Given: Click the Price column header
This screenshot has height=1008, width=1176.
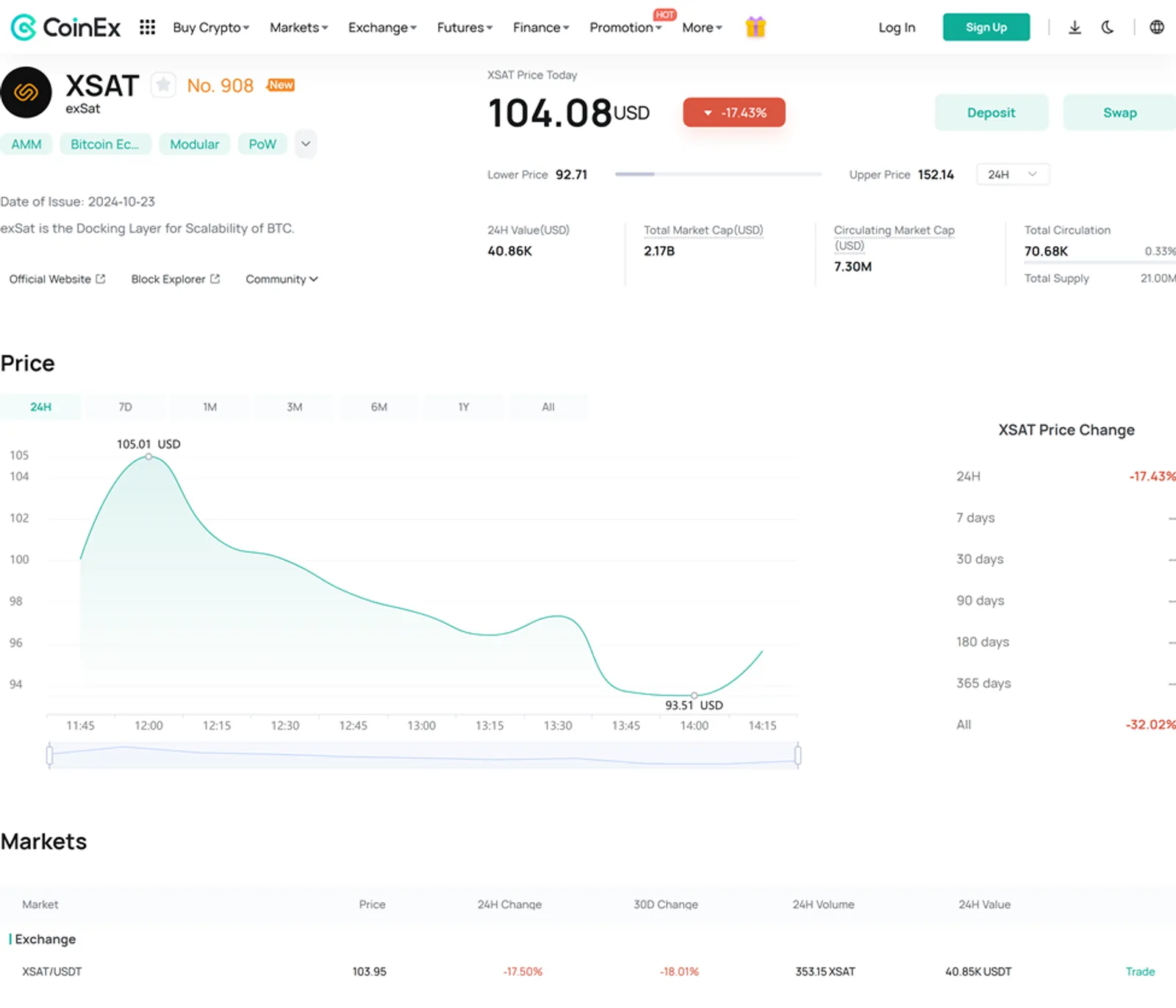Looking at the screenshot, I should 372,904.
